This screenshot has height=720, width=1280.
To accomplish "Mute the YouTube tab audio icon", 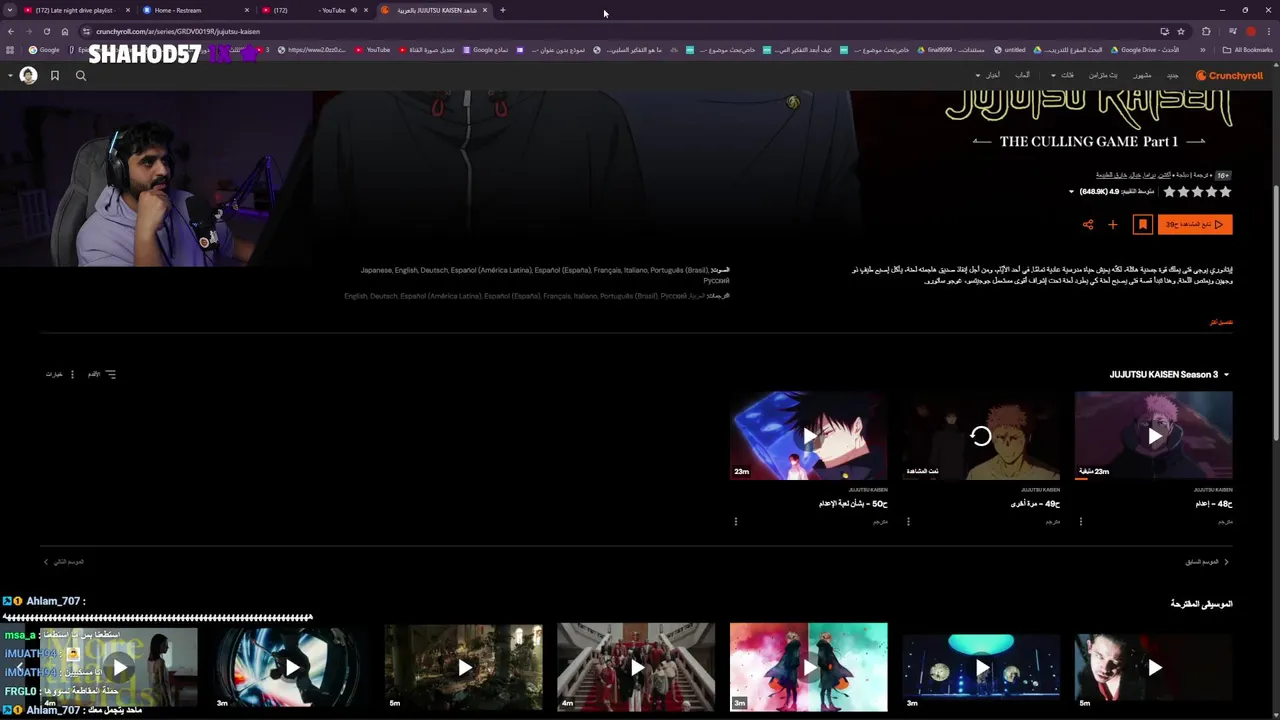I will click(353, 10).
